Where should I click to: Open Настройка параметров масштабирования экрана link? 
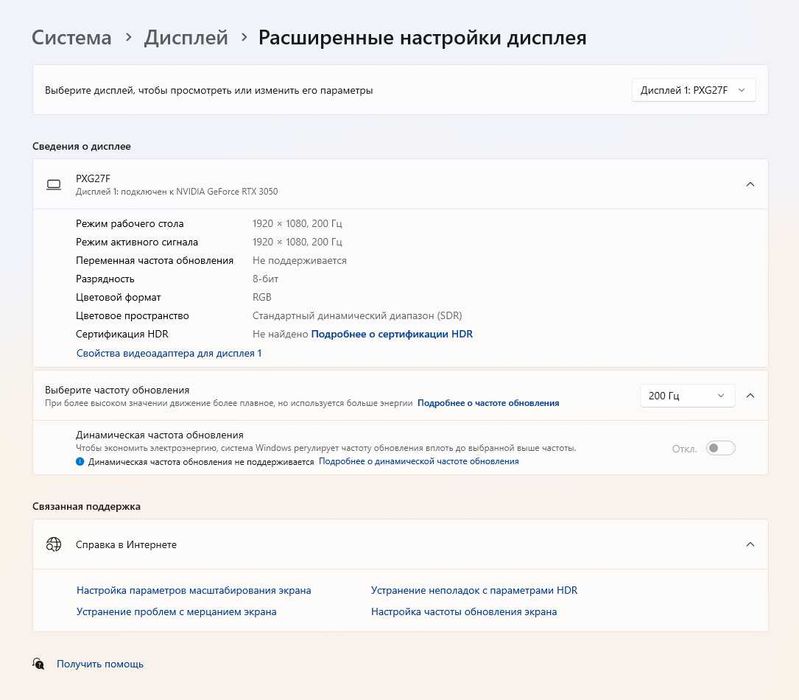(194, 590)
